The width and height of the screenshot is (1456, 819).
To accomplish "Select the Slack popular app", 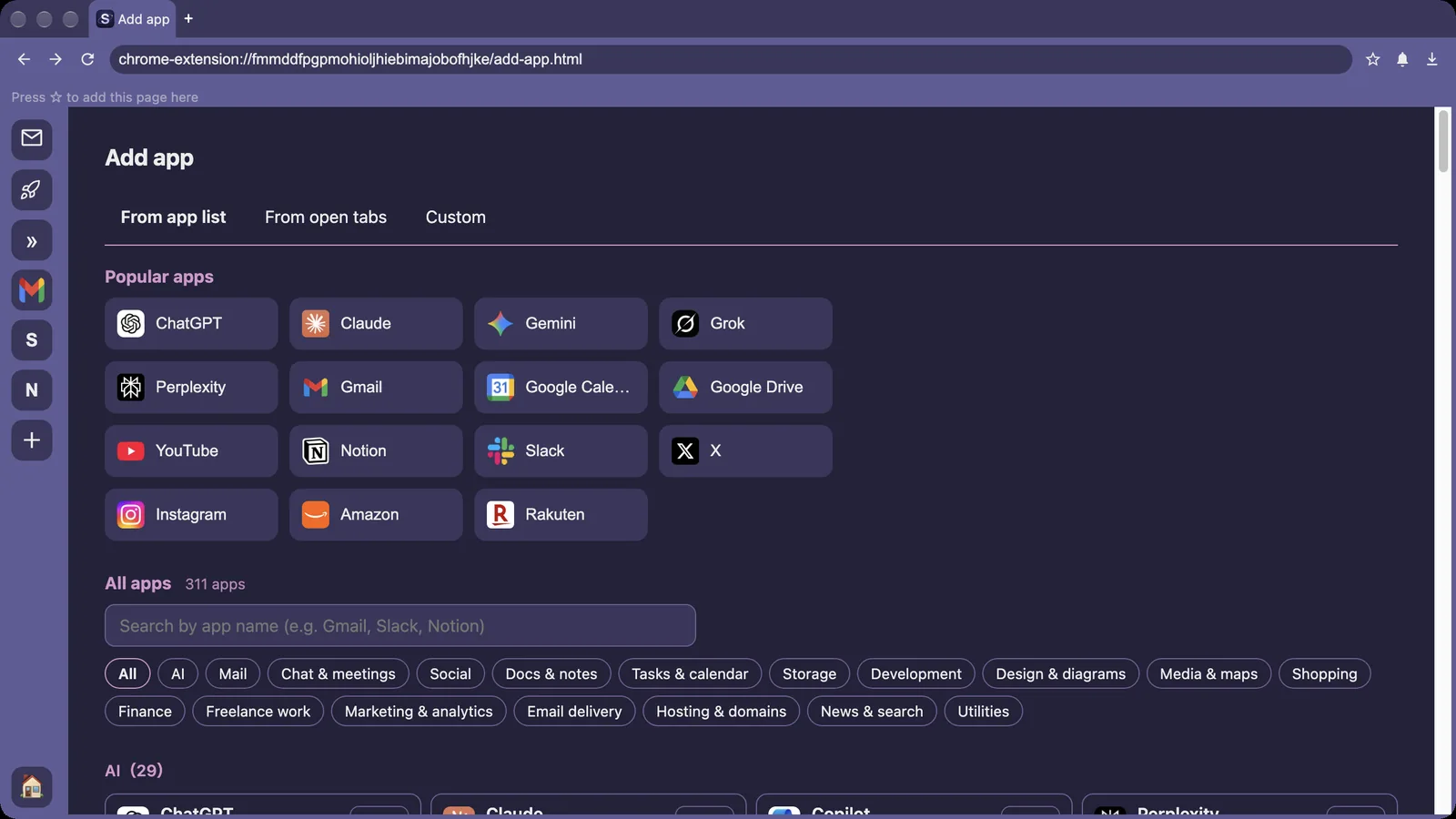I will click(561, 451).
